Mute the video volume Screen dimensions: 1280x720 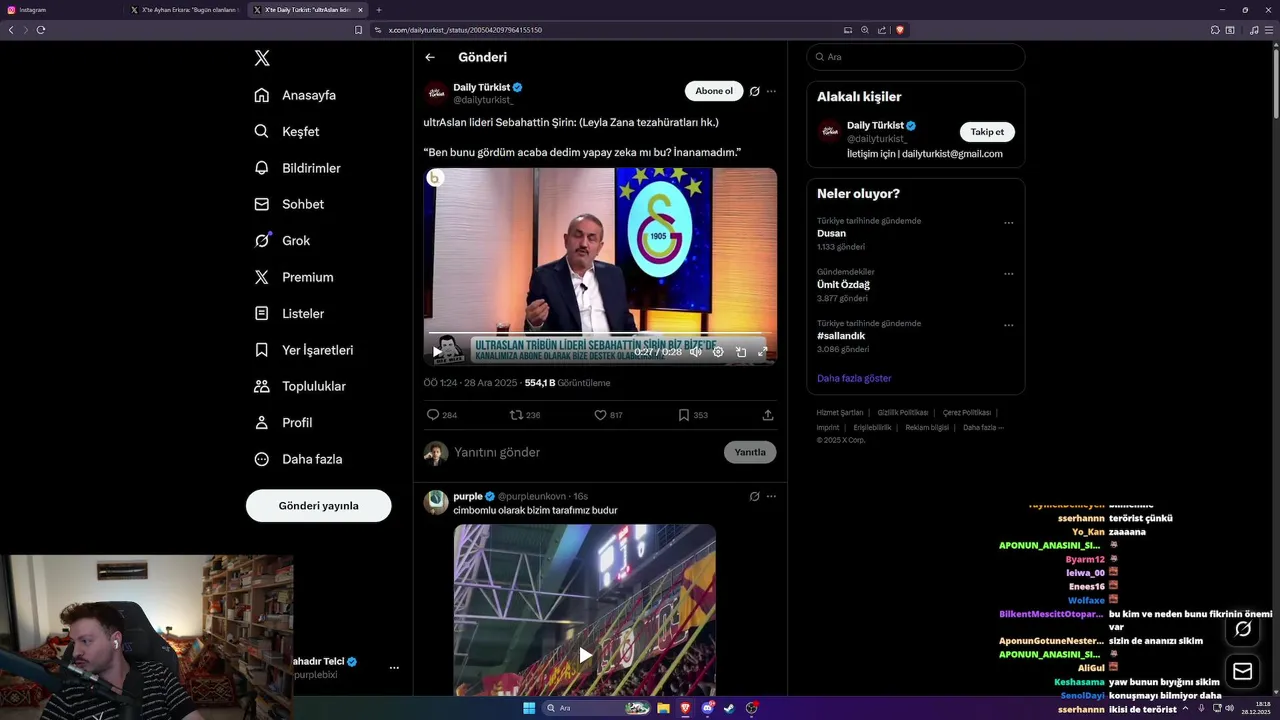(x=696, y=352)
